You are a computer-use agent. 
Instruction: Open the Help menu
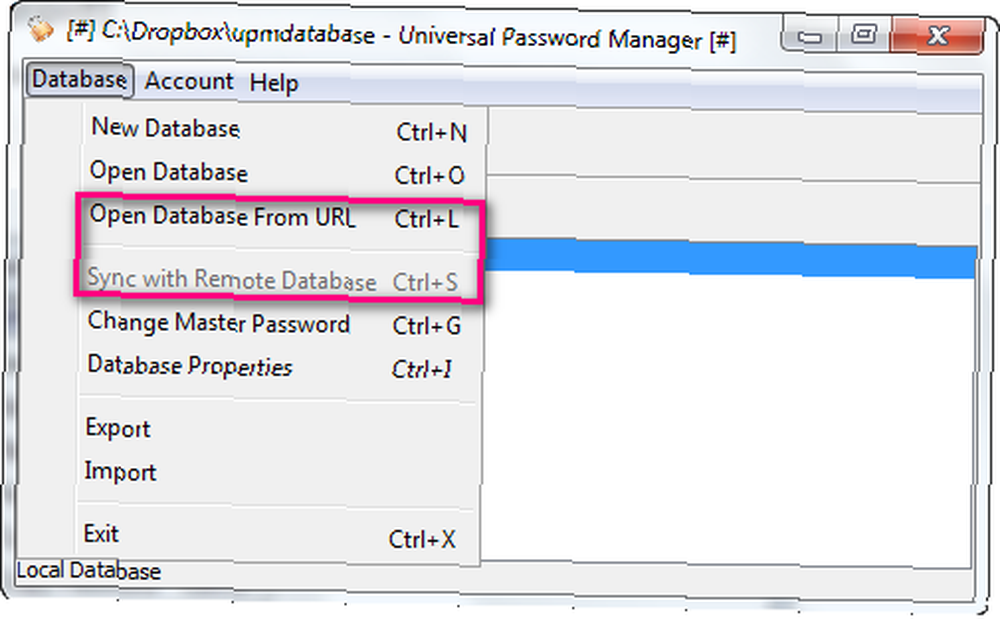[x=274, y=83]
